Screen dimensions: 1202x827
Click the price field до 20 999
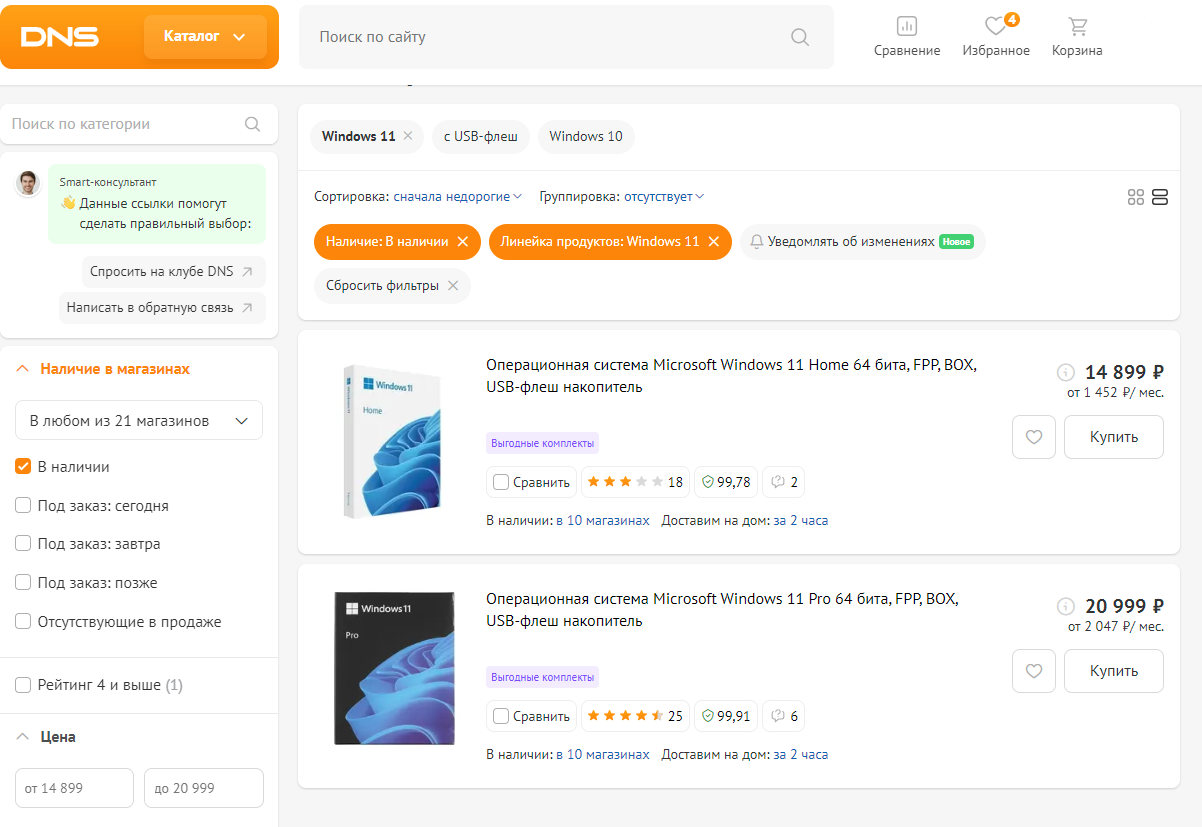(204, 788)
